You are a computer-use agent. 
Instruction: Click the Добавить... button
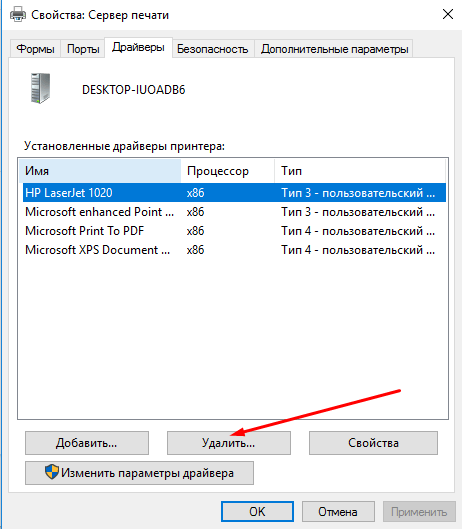(x=87, y=443)
